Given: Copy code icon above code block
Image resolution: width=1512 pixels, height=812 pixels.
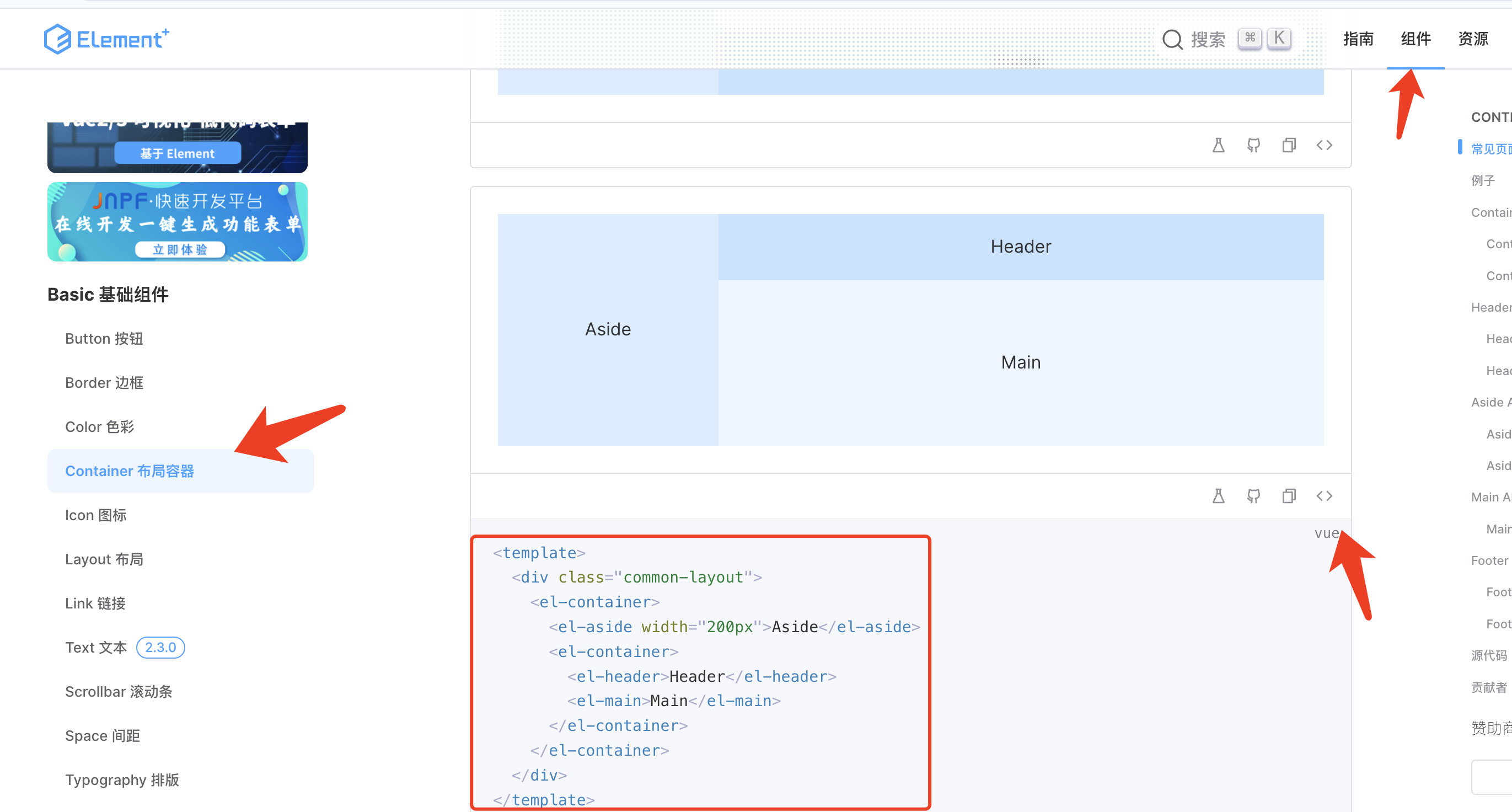Looking at the screenshot, I should tap(1289, 496).
